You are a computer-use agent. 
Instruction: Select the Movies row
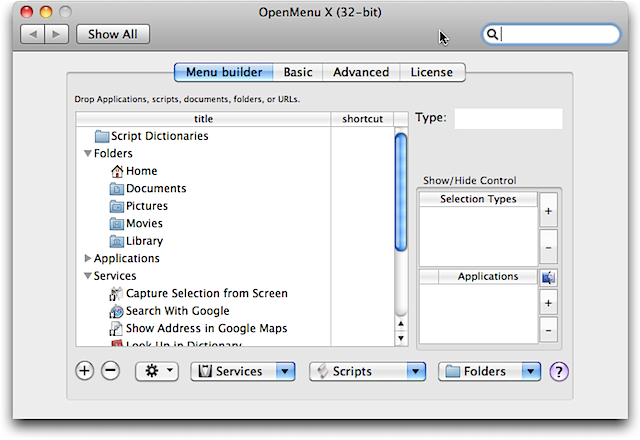pyautogui.click(x=235, y=224)
